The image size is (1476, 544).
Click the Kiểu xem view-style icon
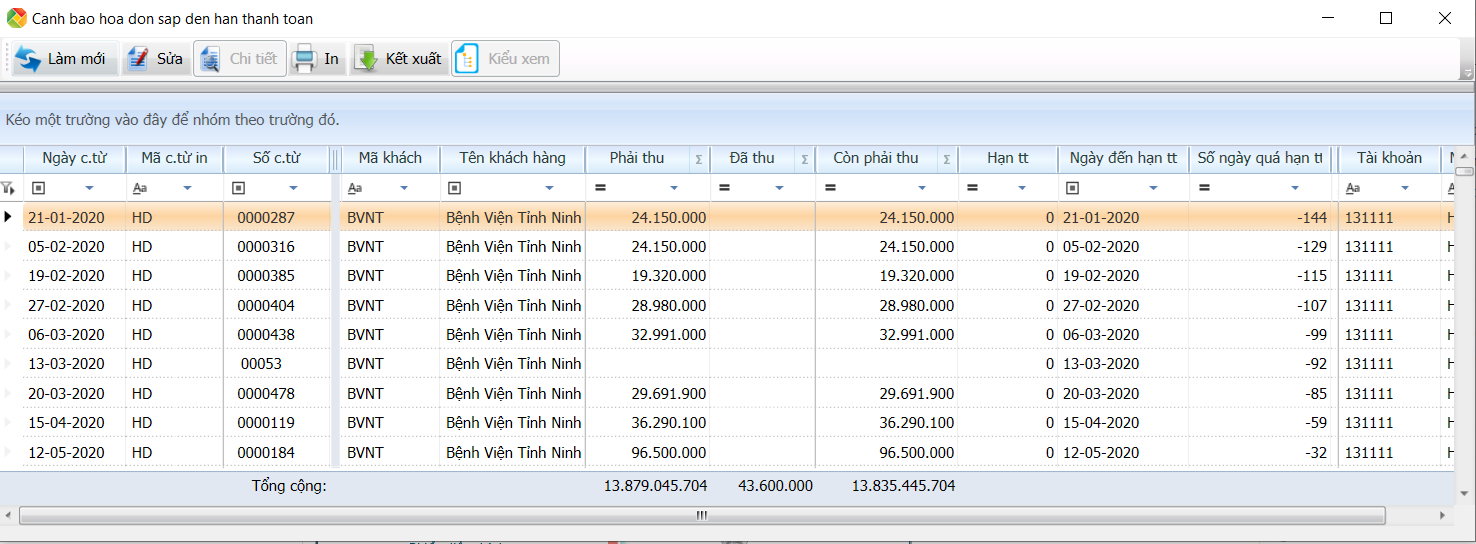click(x=467, y=59)
